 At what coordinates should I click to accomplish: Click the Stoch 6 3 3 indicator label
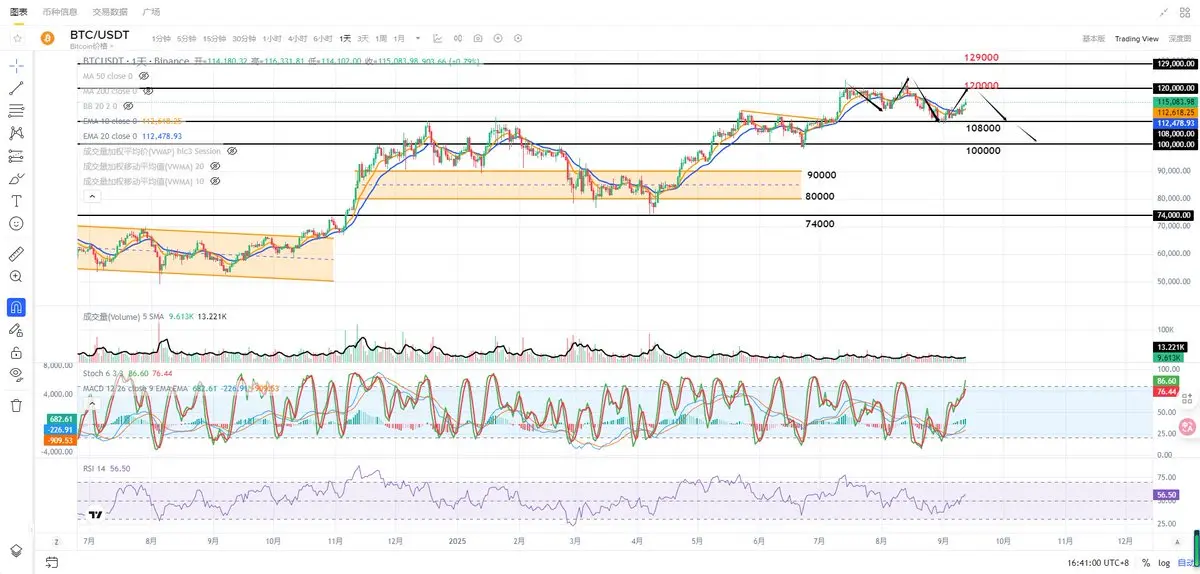[104, 372]
